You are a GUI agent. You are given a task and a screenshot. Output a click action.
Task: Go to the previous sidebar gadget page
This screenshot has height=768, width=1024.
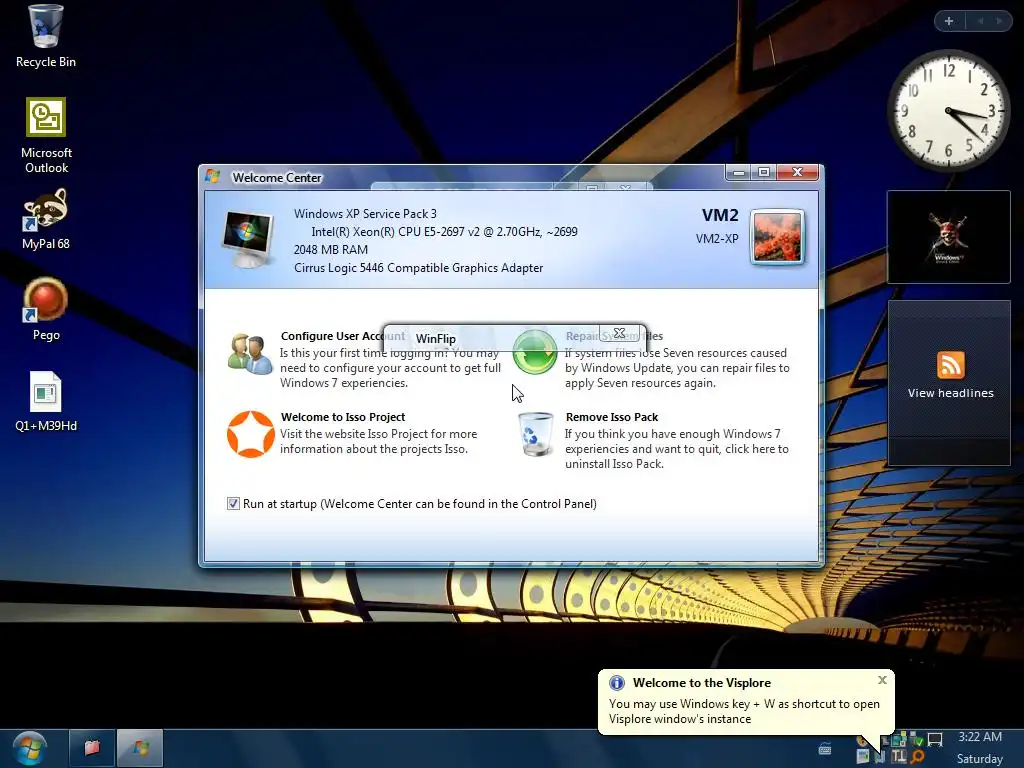[980, 21]
